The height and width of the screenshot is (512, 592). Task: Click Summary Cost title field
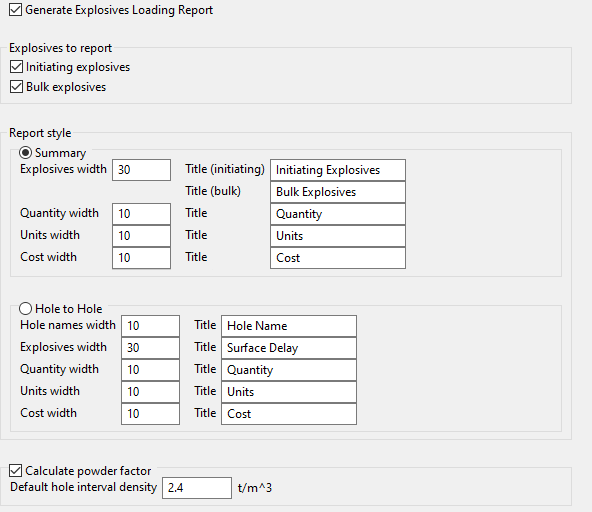(338, 258)
